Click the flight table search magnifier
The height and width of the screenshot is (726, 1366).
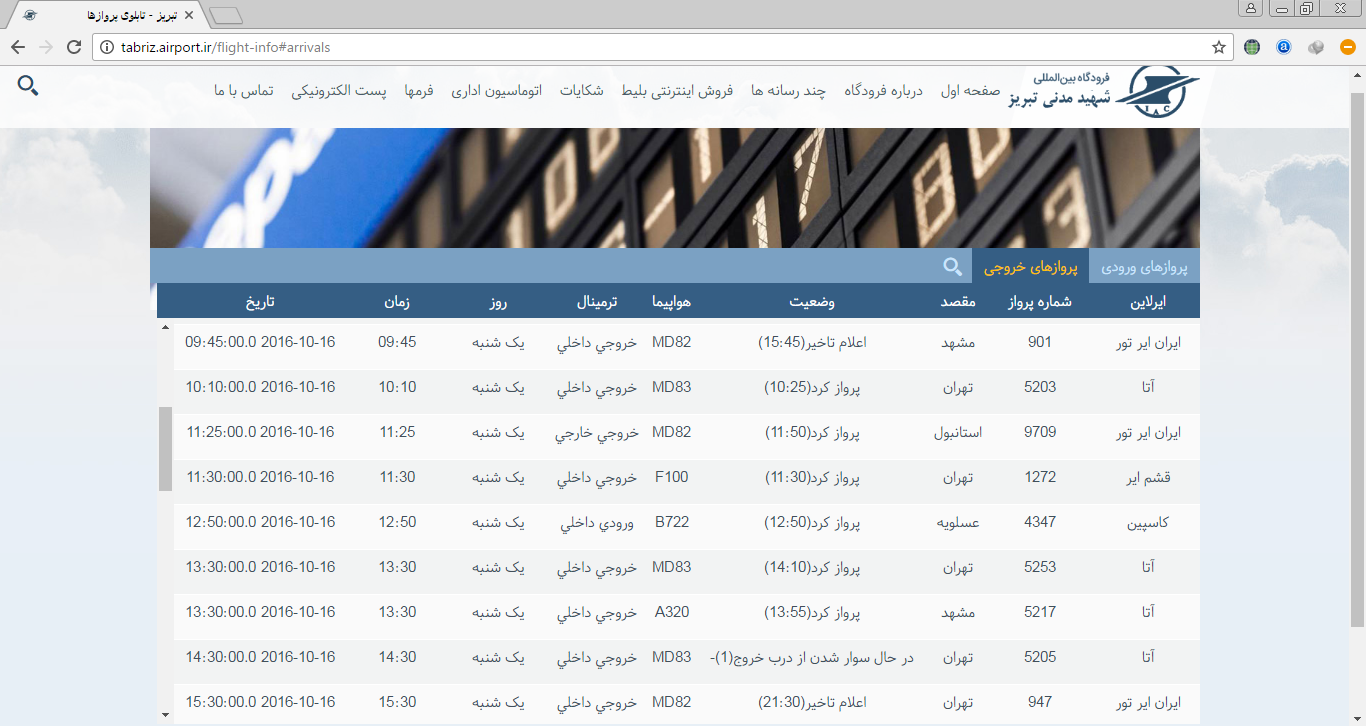click(953, 267)
